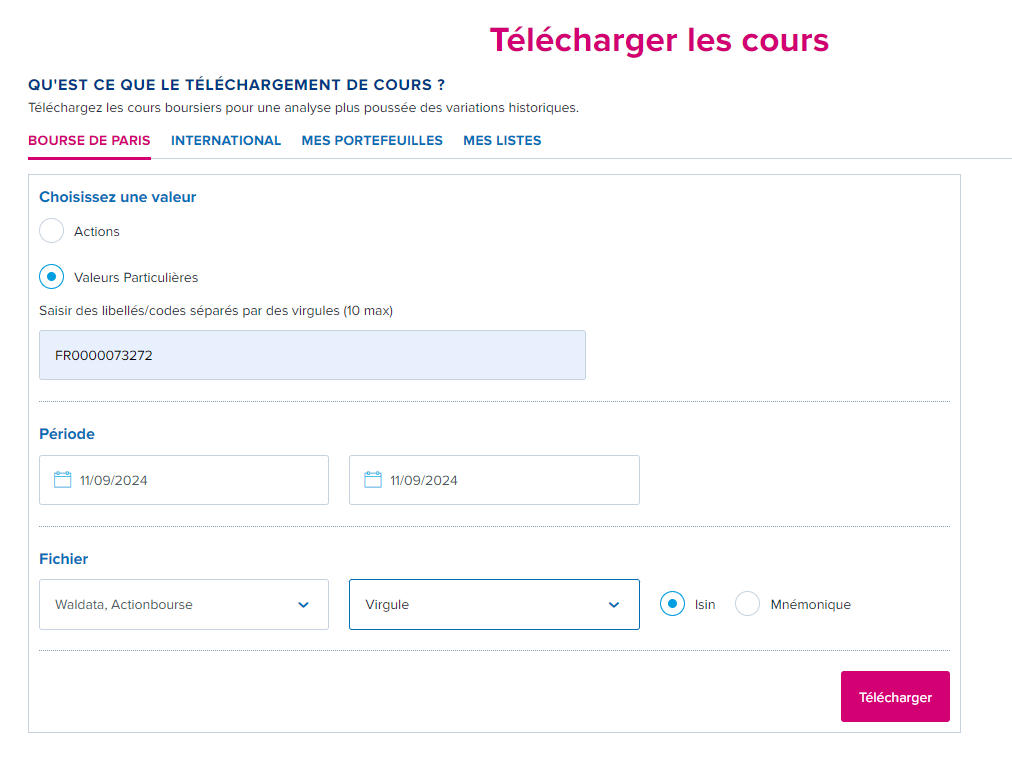
Task: Switch to the International tab
Action: click(x=226, y=141)
